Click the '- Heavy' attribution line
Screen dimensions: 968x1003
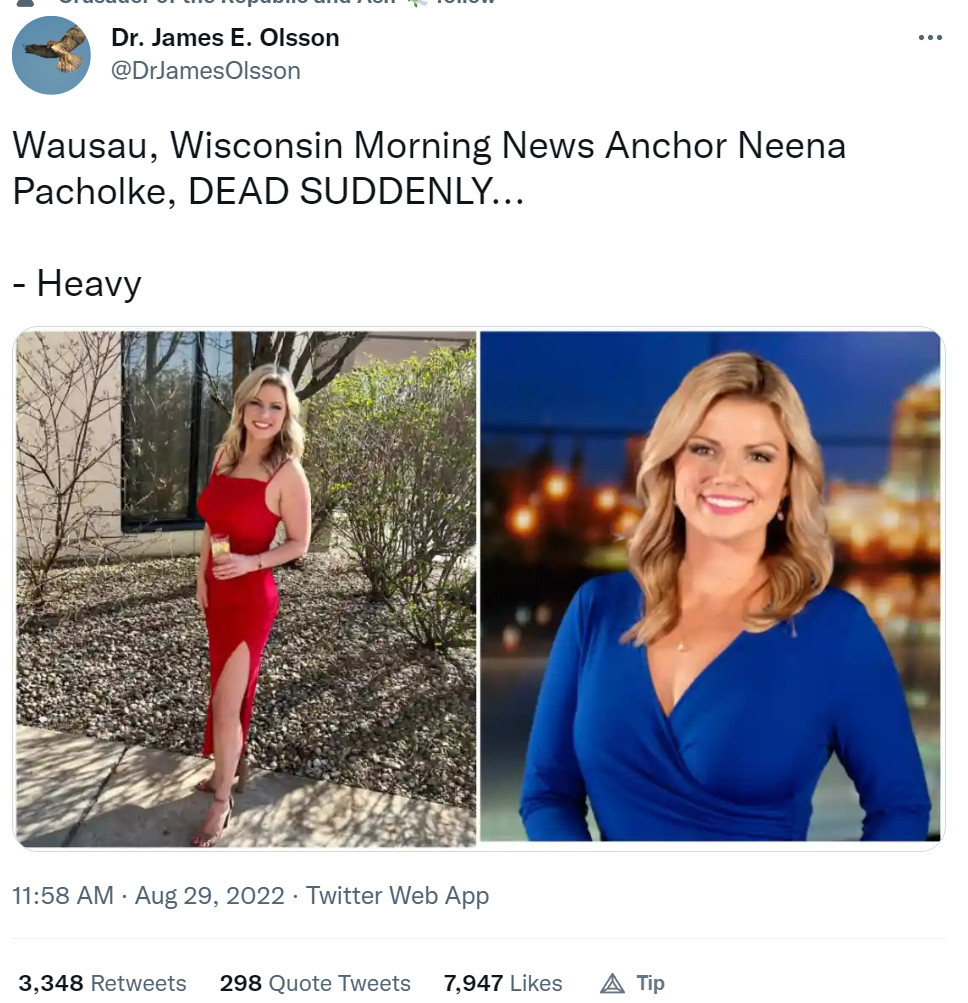click(77, 283)
